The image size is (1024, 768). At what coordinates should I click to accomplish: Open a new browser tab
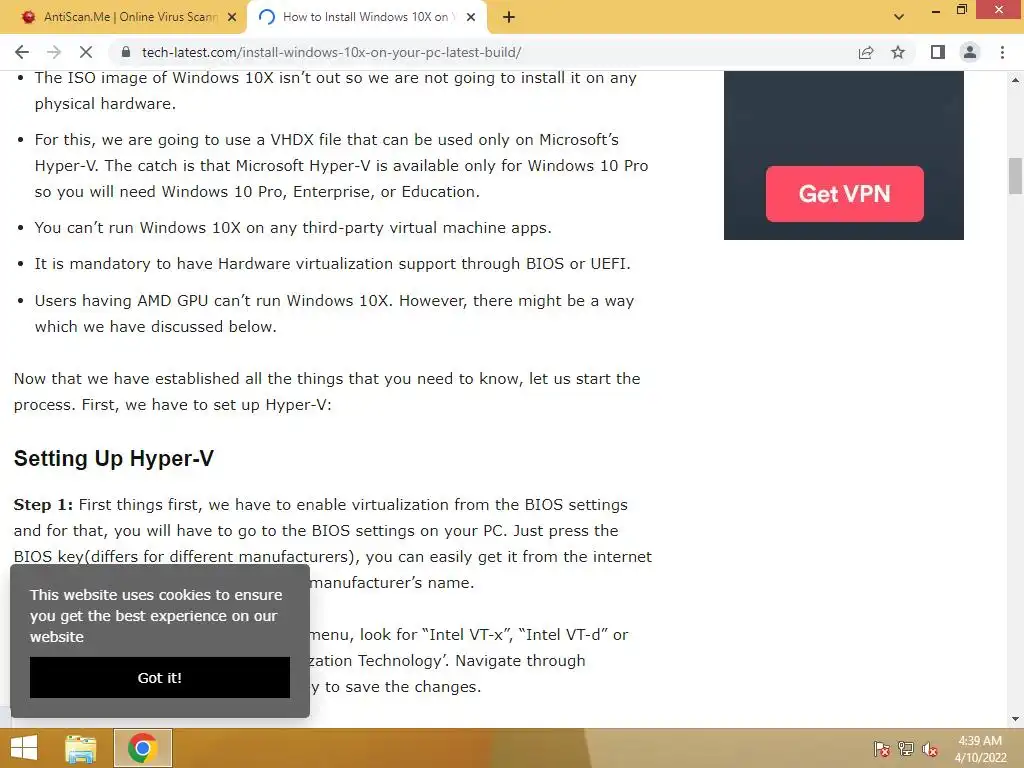click(509, 17)
